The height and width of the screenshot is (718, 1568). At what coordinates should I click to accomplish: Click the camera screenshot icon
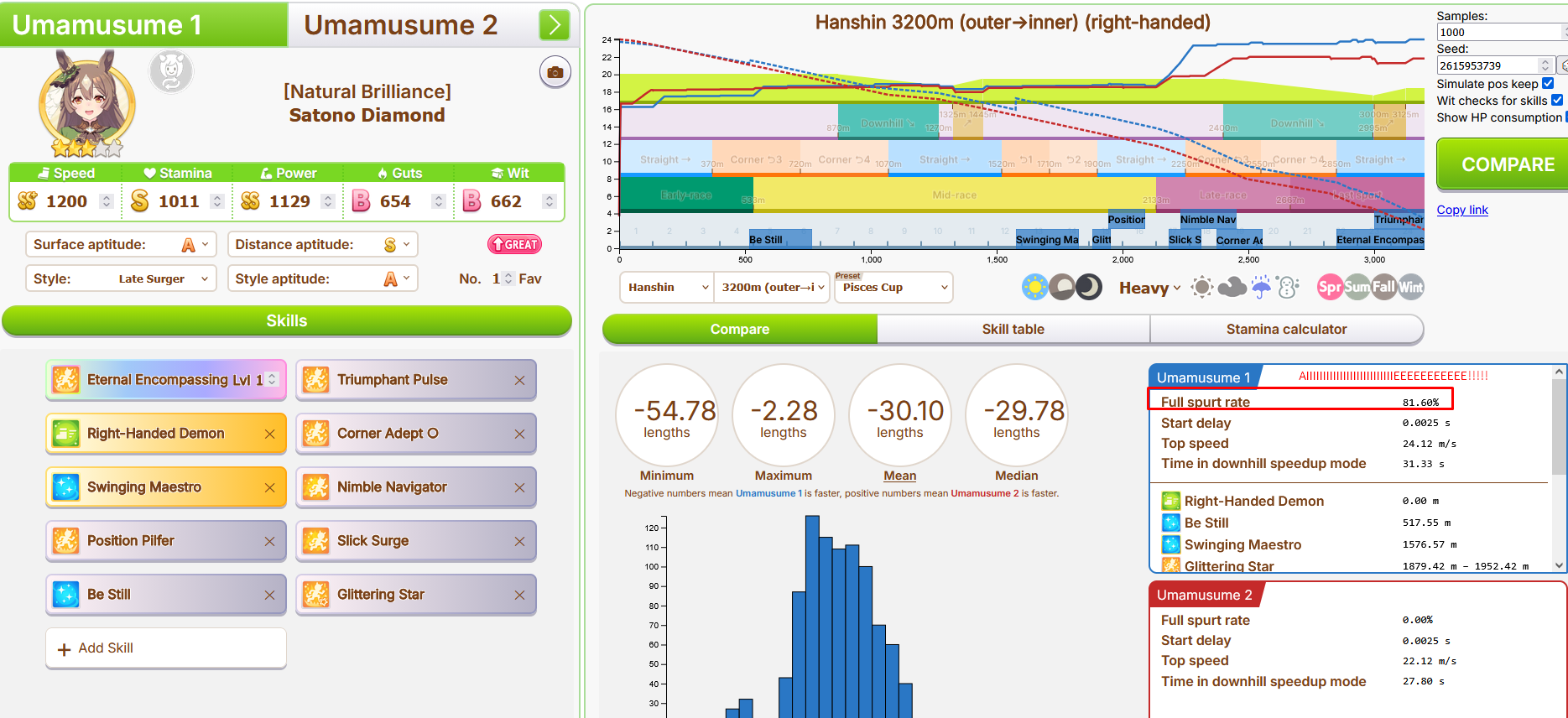[555, 72]
